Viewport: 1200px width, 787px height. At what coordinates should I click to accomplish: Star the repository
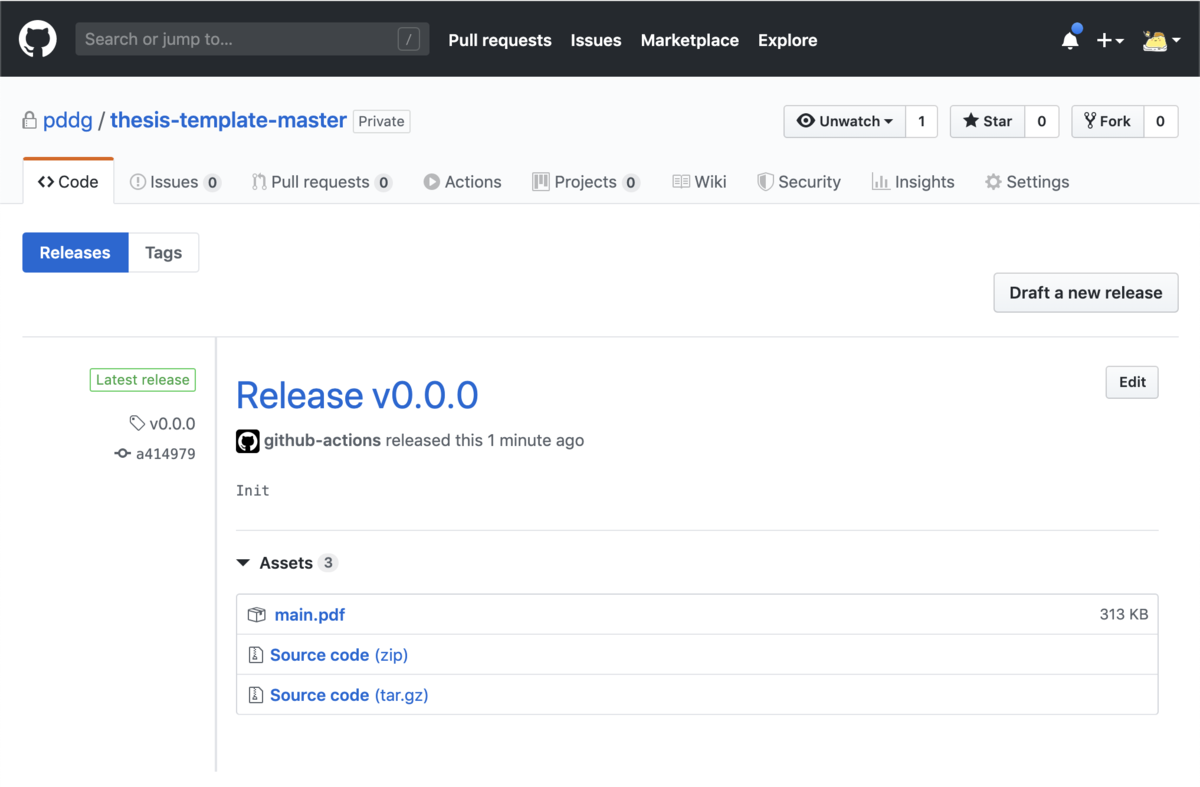click(987, 121)
